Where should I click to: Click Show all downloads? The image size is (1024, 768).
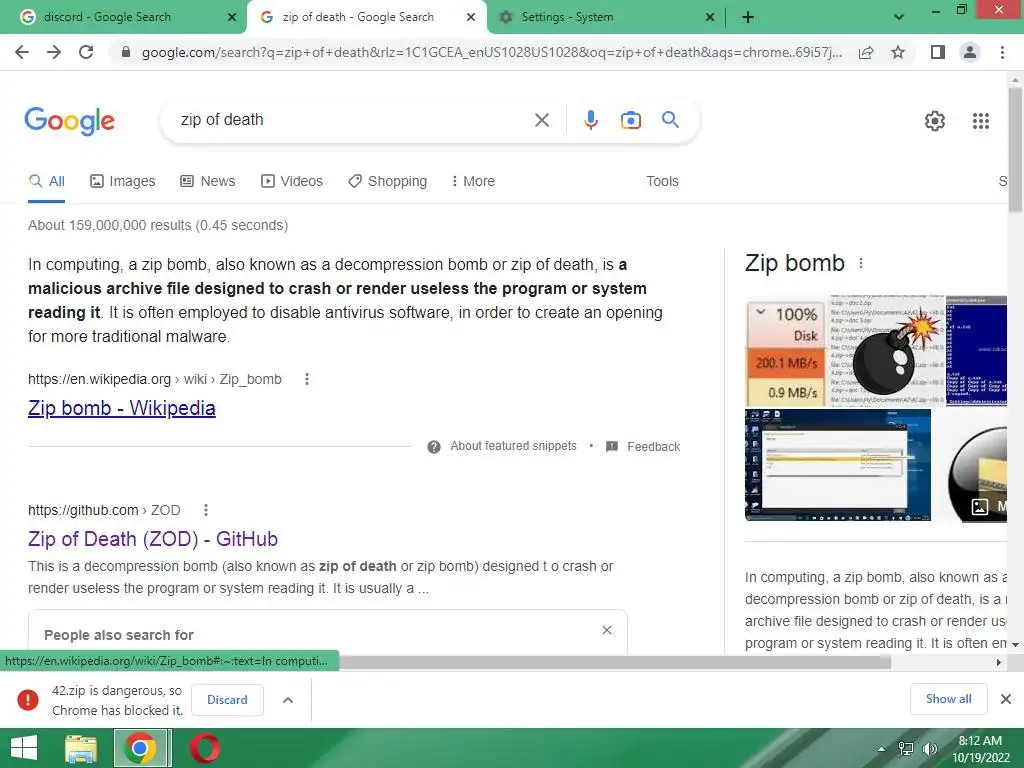[948, 699]
